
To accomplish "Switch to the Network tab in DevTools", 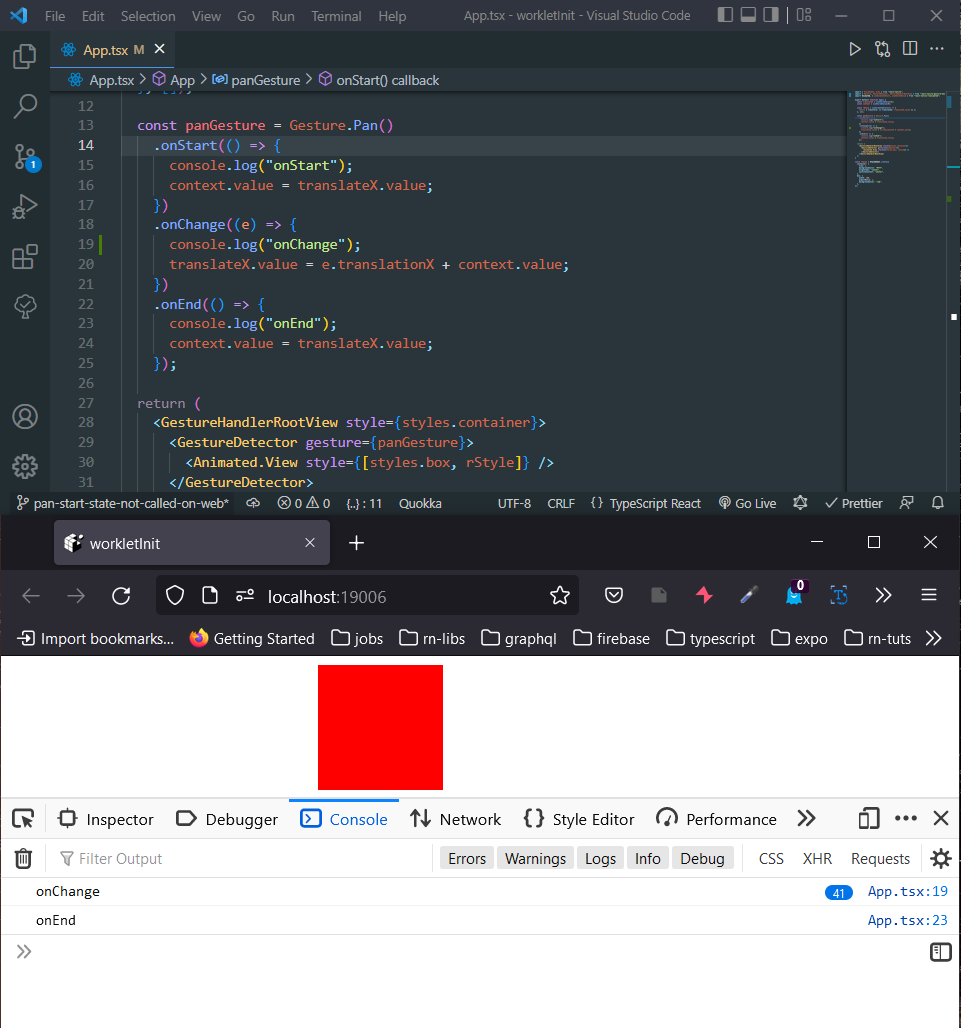I will 468,818.
